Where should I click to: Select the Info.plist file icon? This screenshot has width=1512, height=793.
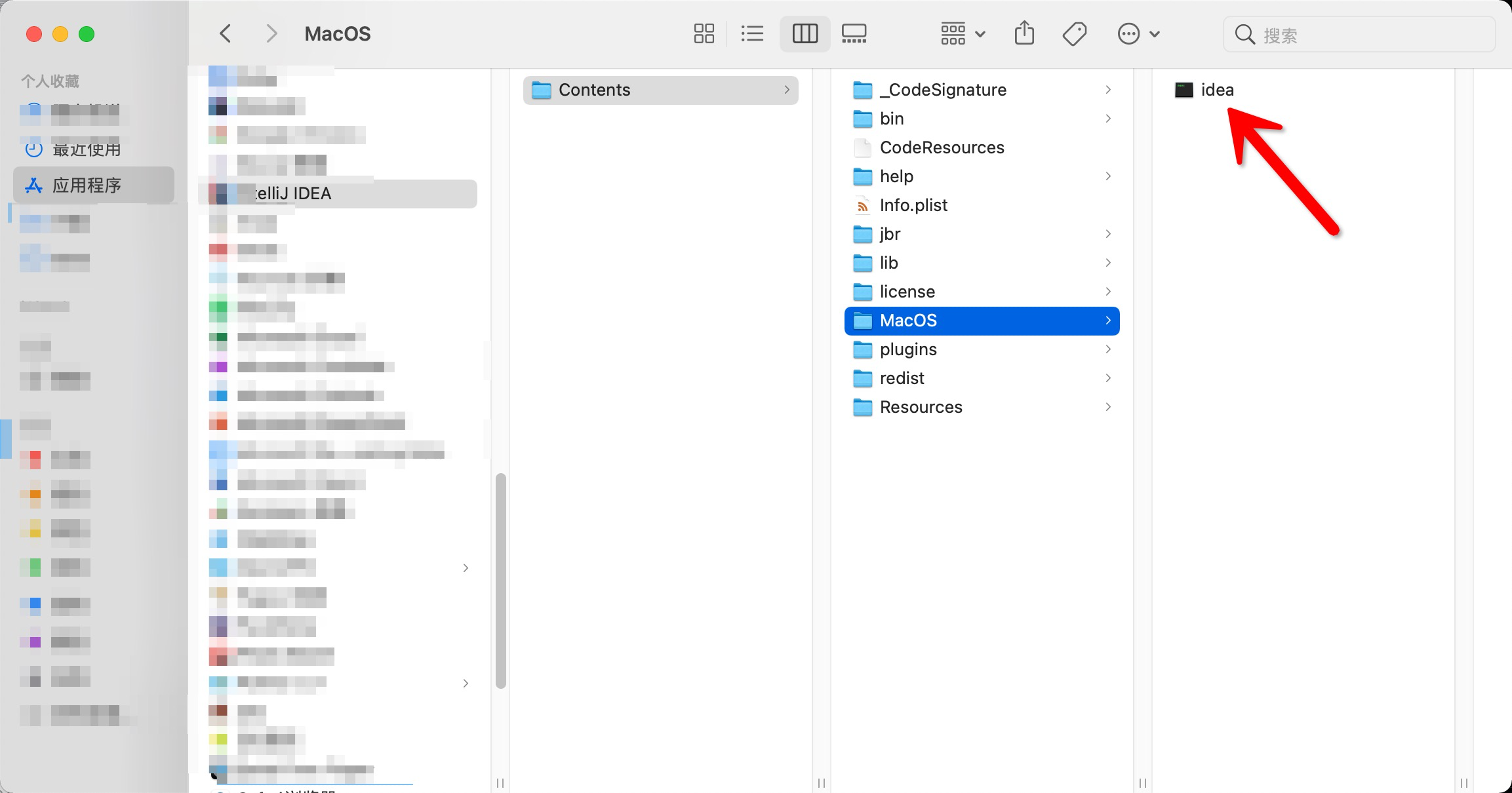[862, 205]
